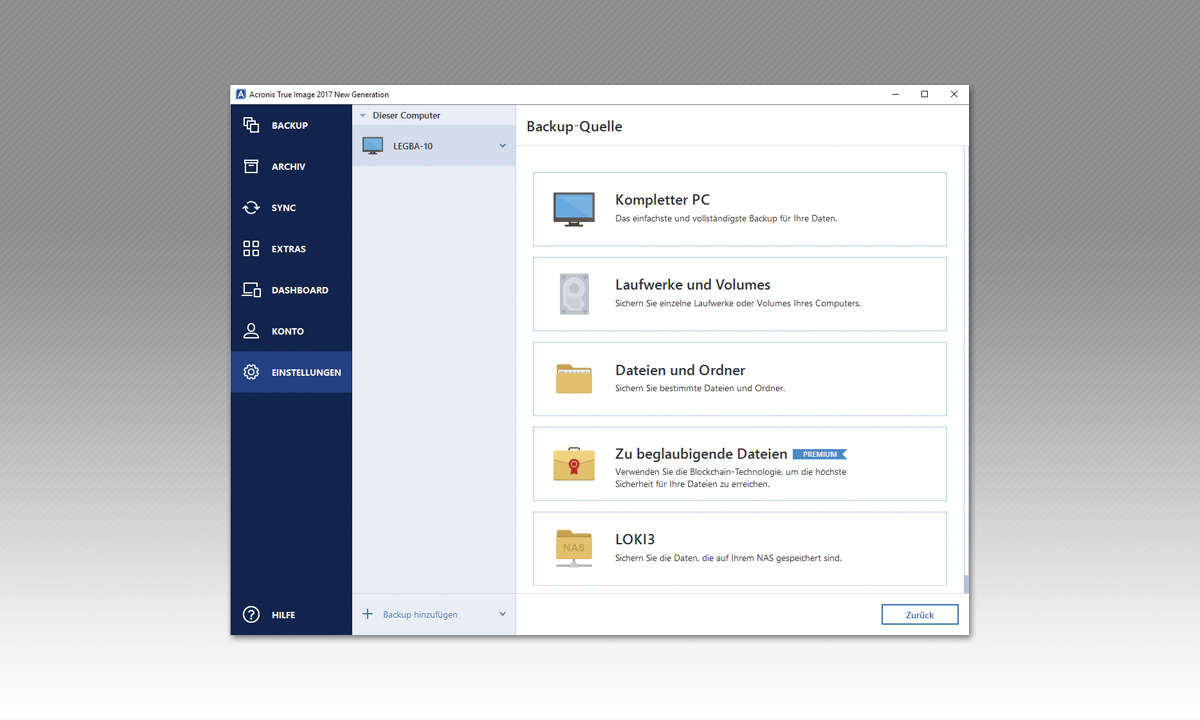Click the Einstellungen gear icon
The image size is (1200, 720).
coord(251,372)
